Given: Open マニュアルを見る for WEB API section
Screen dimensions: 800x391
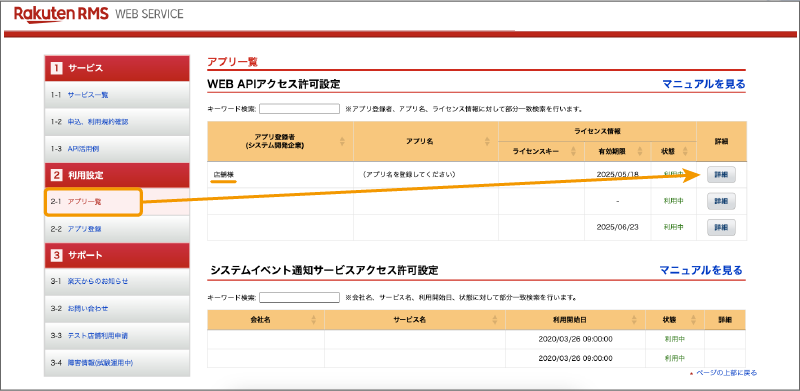Looking at the screenshot, I should [x=704, y=84].
